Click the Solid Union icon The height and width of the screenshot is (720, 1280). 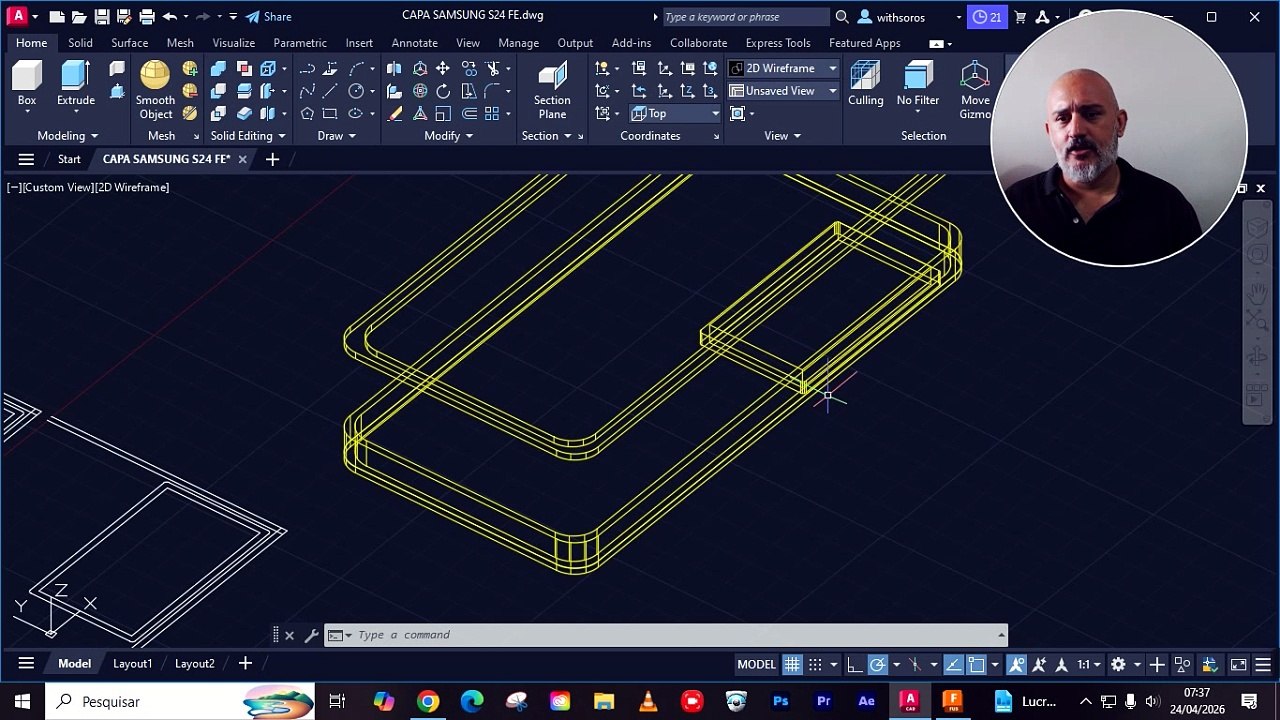point(218,68)
